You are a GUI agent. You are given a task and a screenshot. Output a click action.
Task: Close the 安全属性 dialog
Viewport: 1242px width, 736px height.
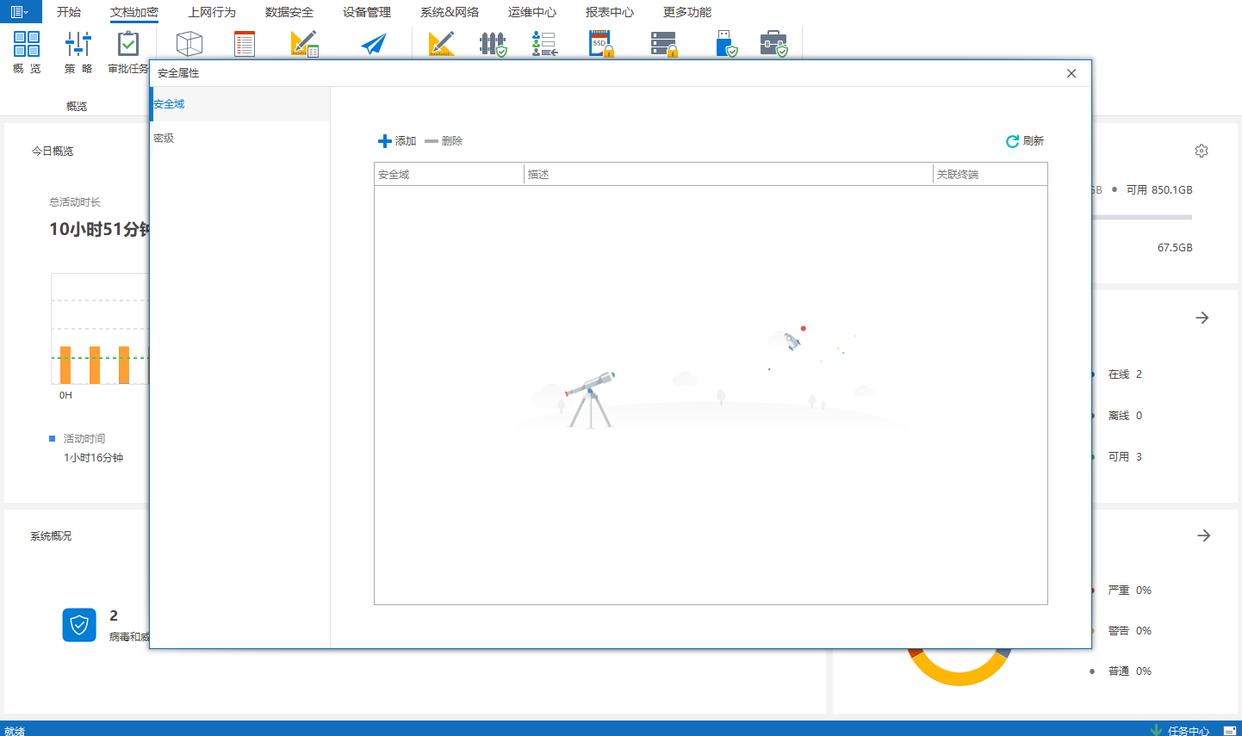coord(1071,73)
